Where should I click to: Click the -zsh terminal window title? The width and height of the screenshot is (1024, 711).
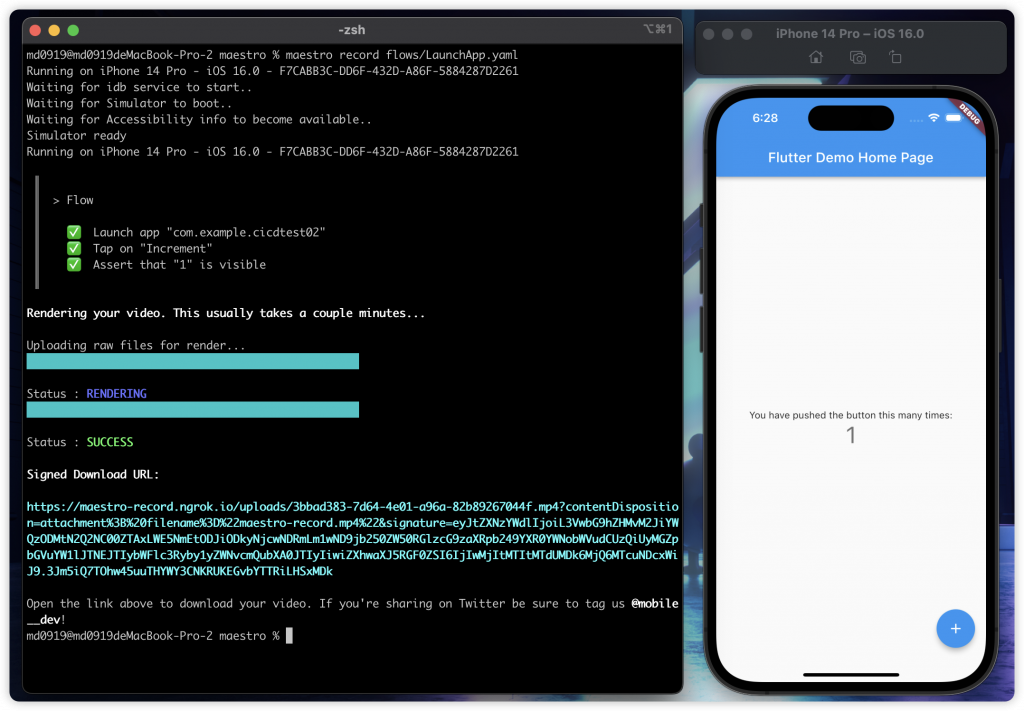tap(352, 30)
